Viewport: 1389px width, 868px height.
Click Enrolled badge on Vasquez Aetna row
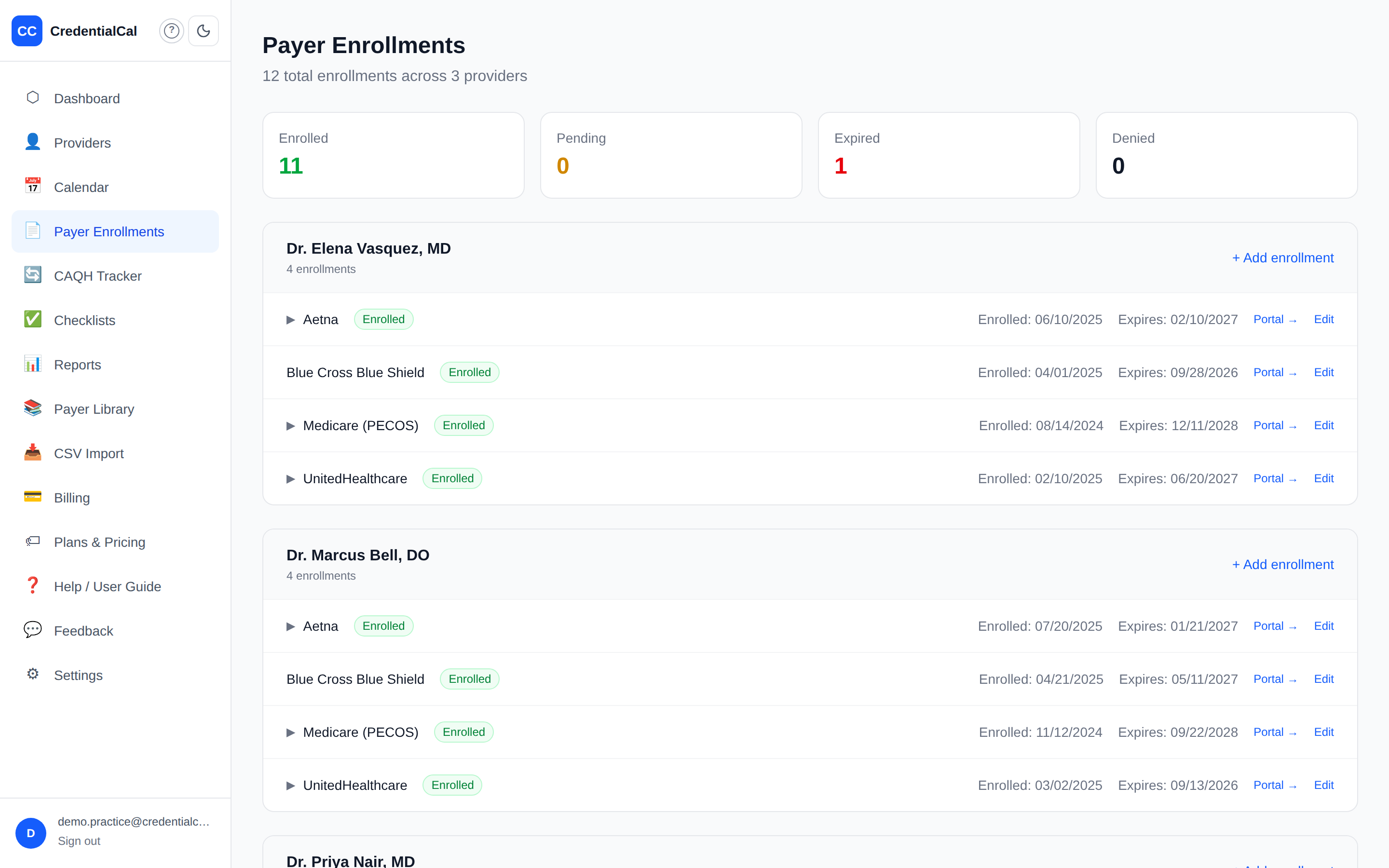pyautogui.click(x=383, y=319)
